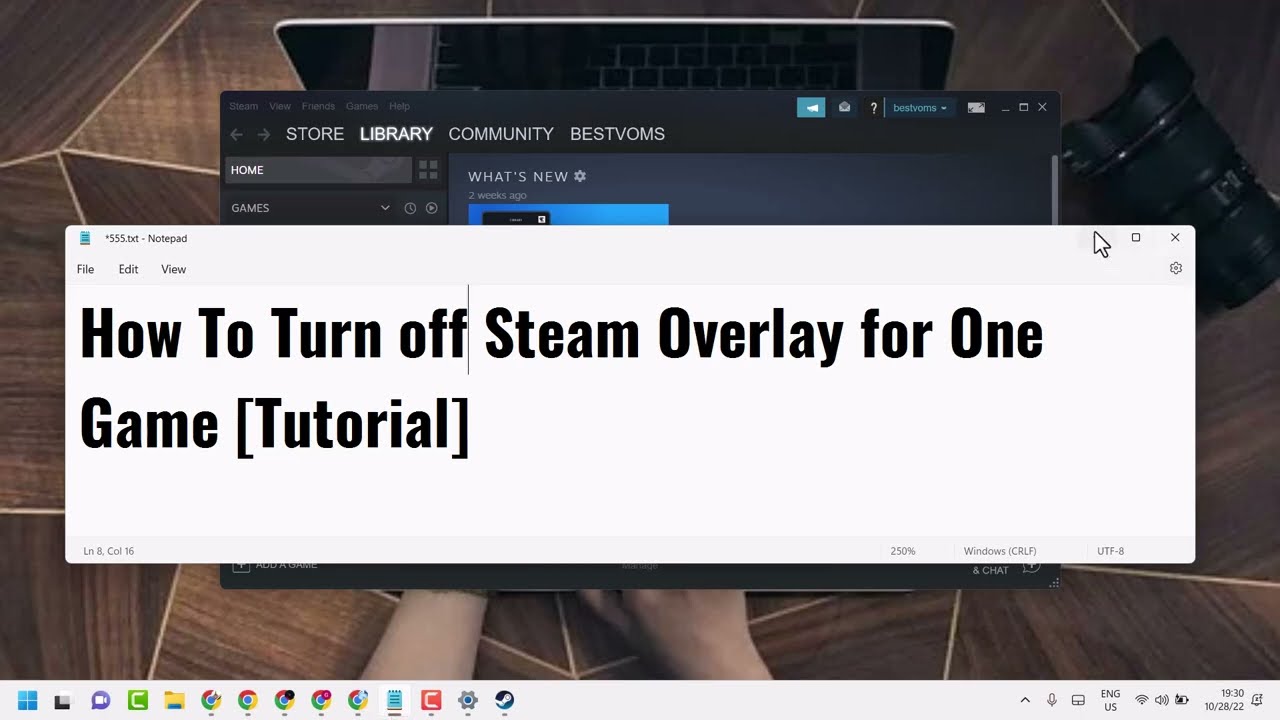Image resolution: width=1280 pixels, height=720 pixels.
Task: Select the LIBRARY tab in Steam
Action: (x=396, y=134)
